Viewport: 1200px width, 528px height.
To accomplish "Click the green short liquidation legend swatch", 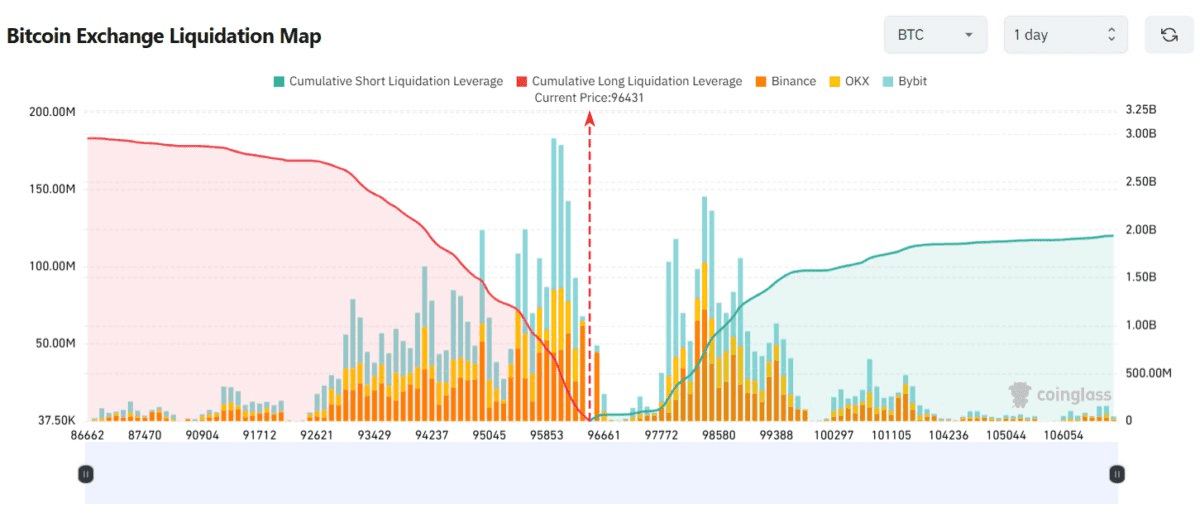I will pos(279,81).
